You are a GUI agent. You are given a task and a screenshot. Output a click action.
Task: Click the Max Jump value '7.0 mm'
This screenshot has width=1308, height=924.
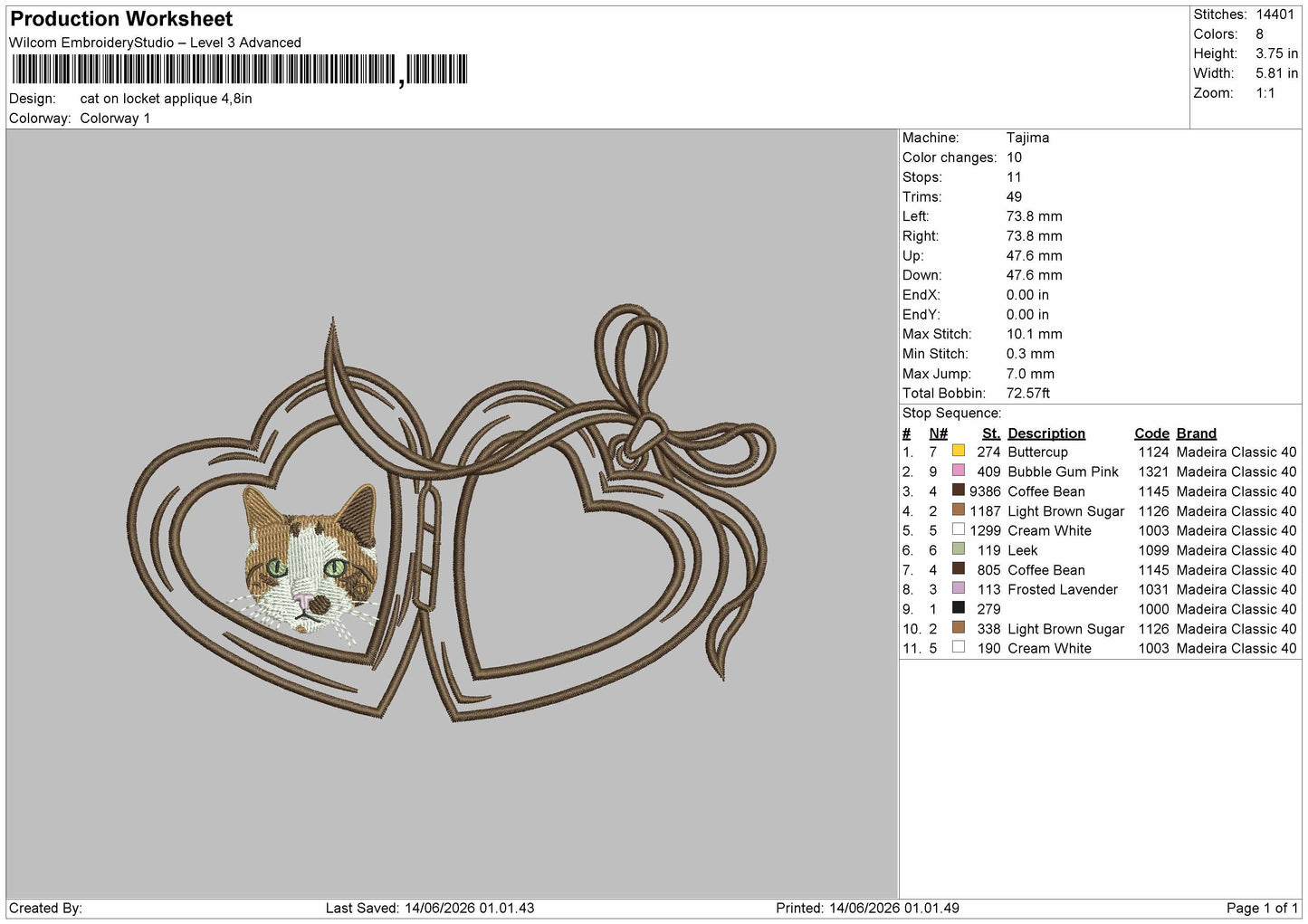[1030, 374]
